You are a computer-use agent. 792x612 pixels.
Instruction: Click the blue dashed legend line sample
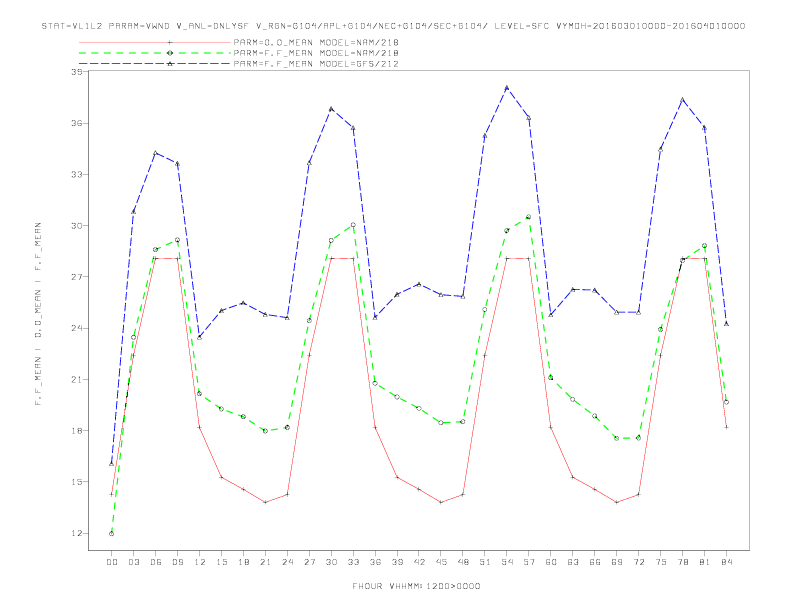(155, 64)
